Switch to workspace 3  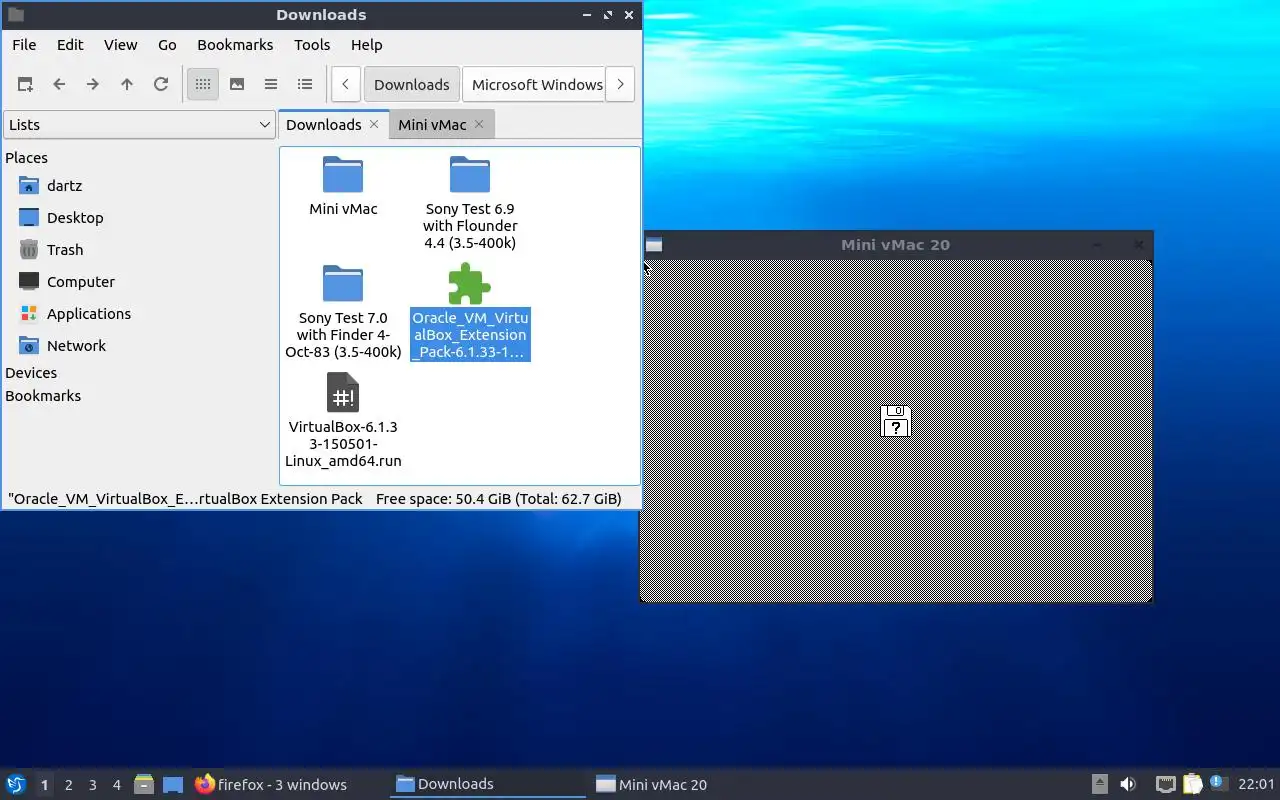(92, 785)
